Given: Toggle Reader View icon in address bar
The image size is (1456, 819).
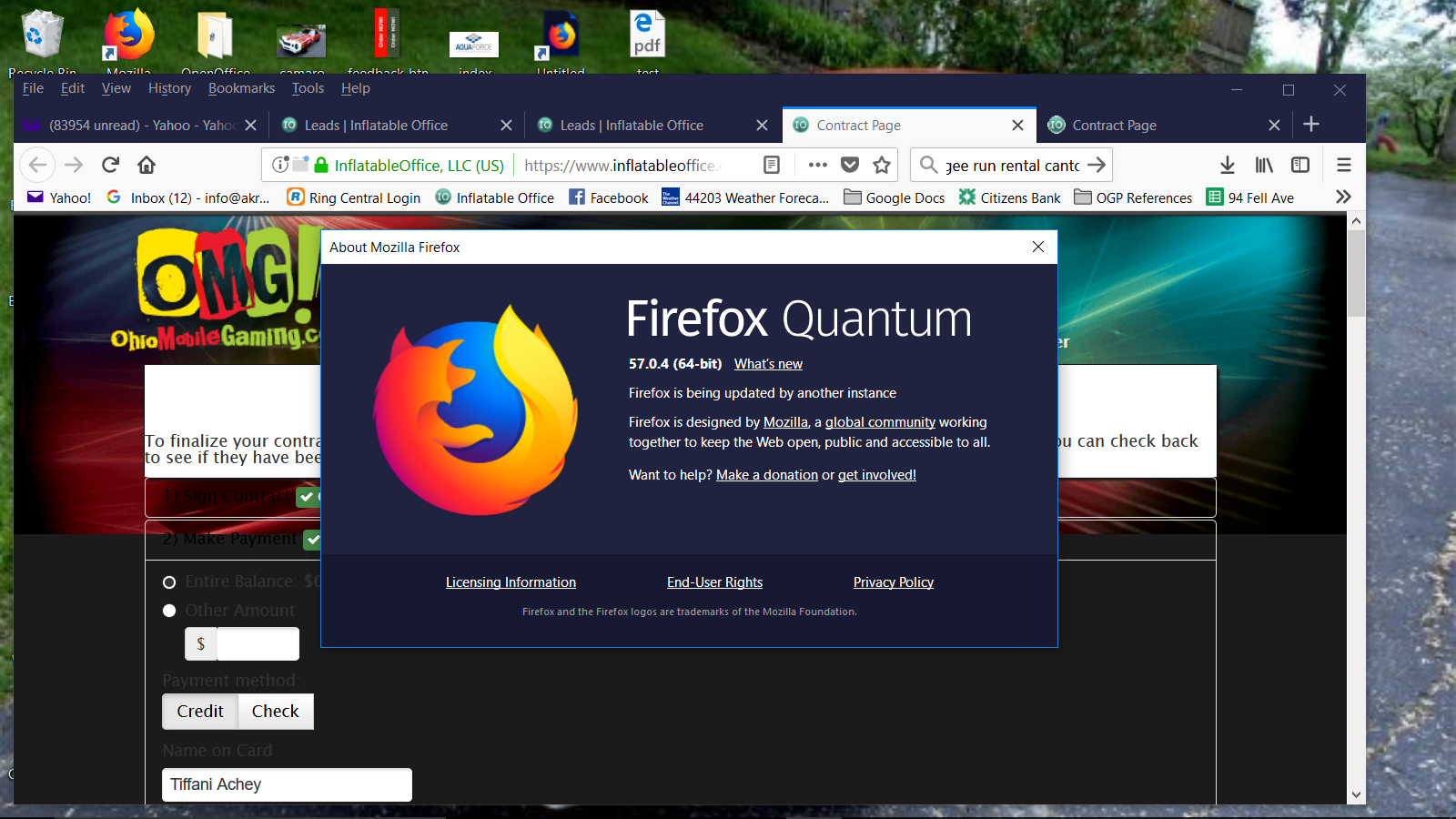Looking at the screenshot, I should click(771, 165).
